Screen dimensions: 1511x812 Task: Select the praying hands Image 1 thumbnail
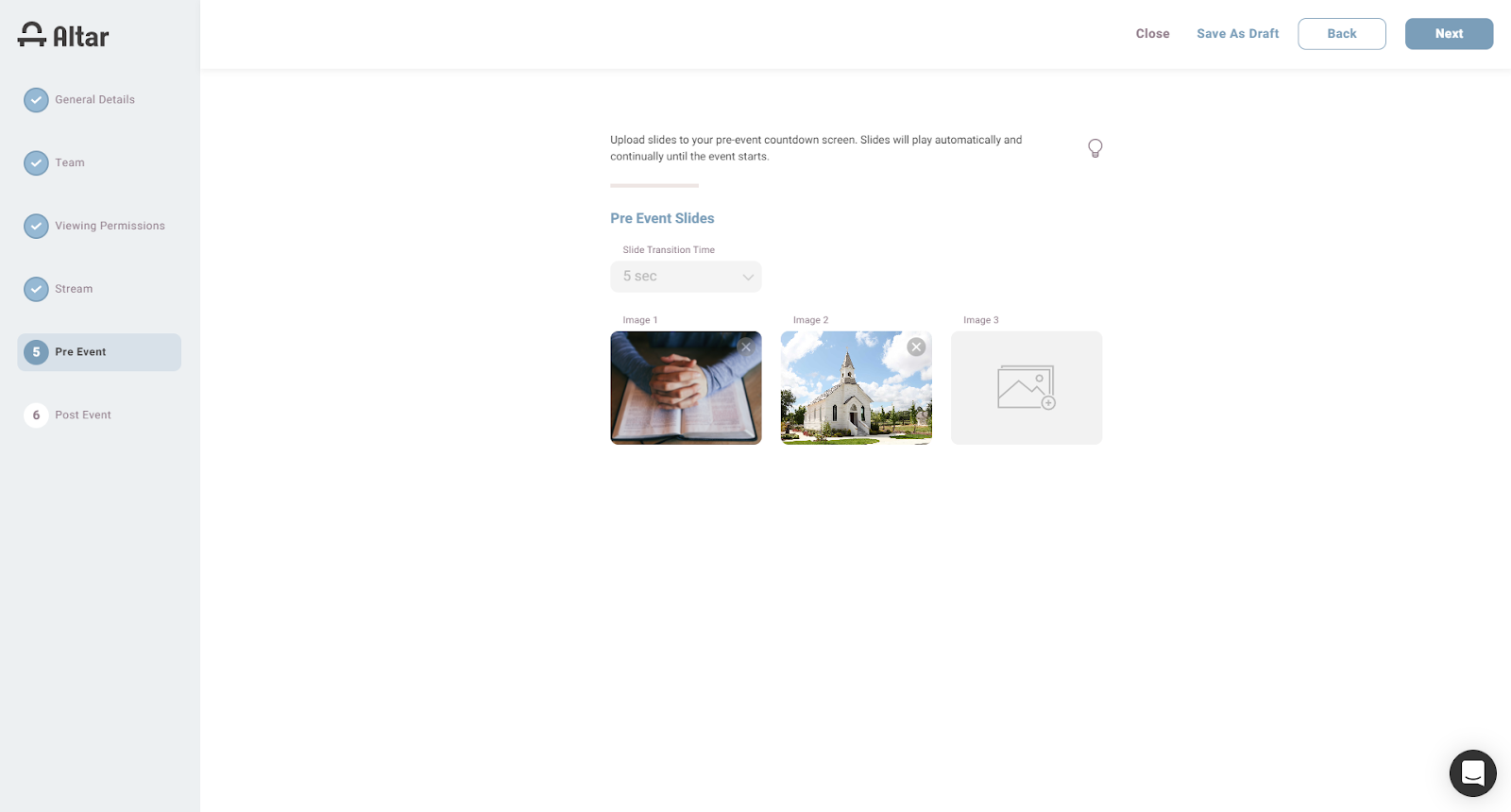click(x=686, y=388)
